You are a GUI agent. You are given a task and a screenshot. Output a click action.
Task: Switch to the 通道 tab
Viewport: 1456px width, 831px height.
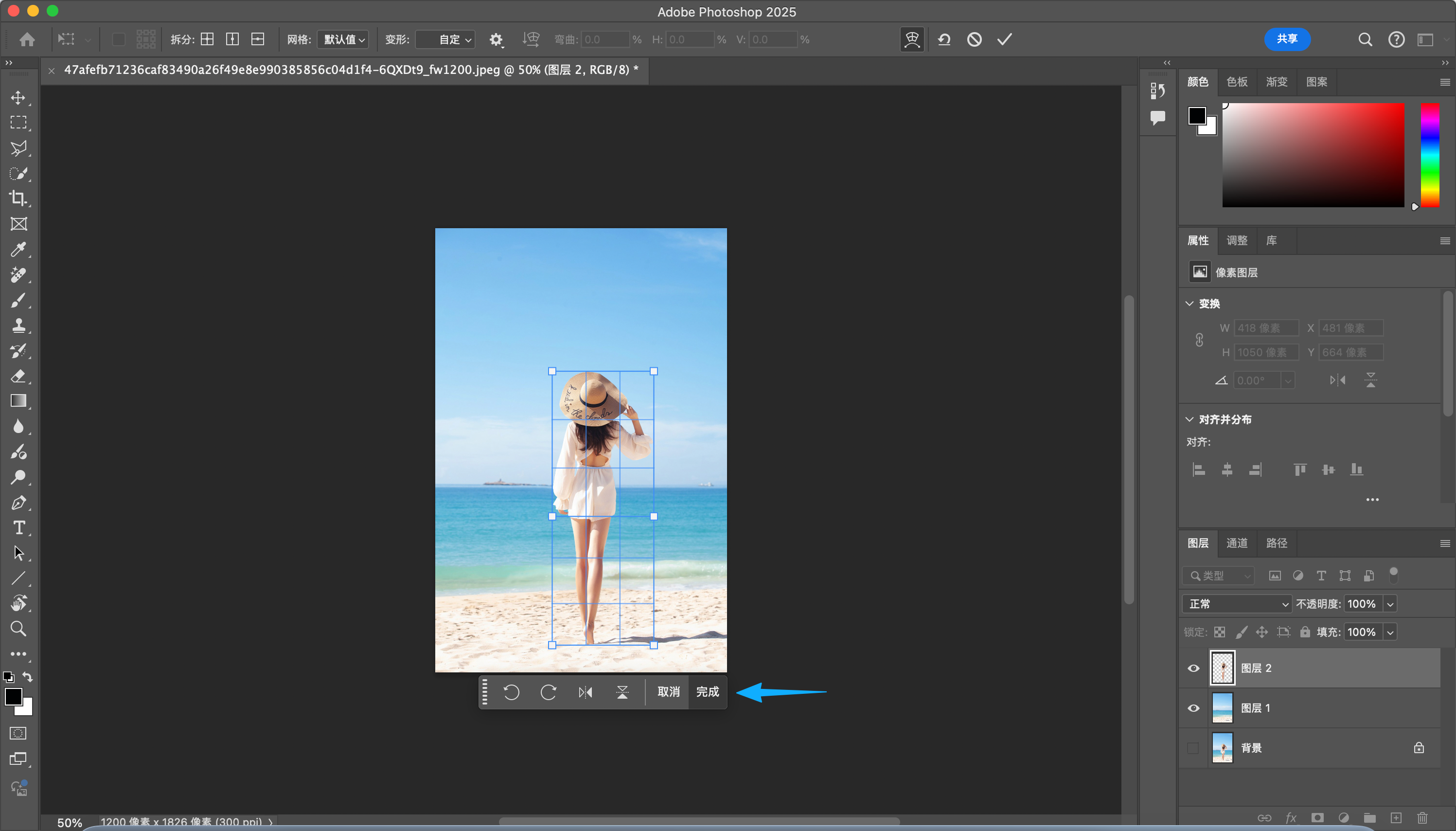click(1237, 543)
